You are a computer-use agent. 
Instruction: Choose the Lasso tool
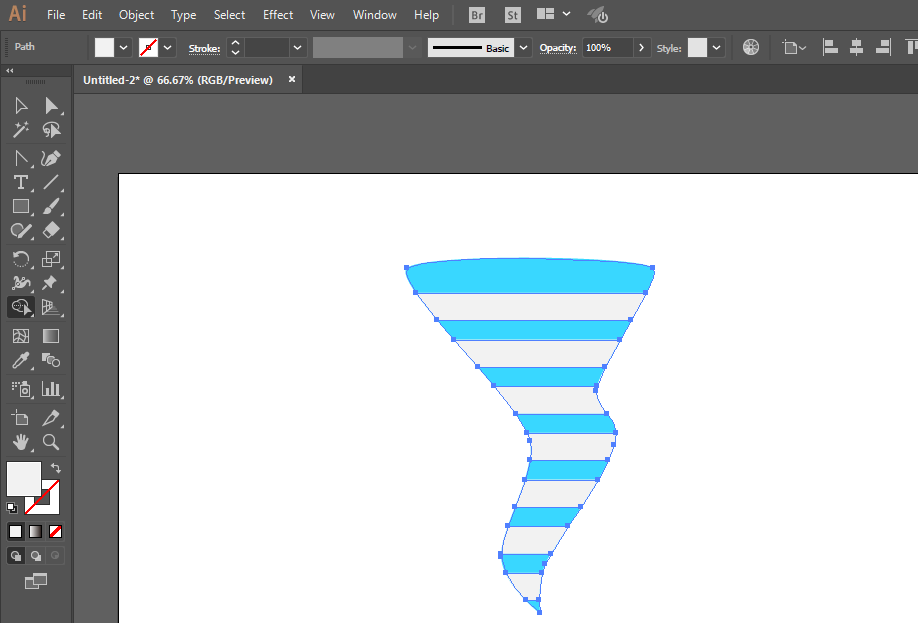tap(51, 129)
